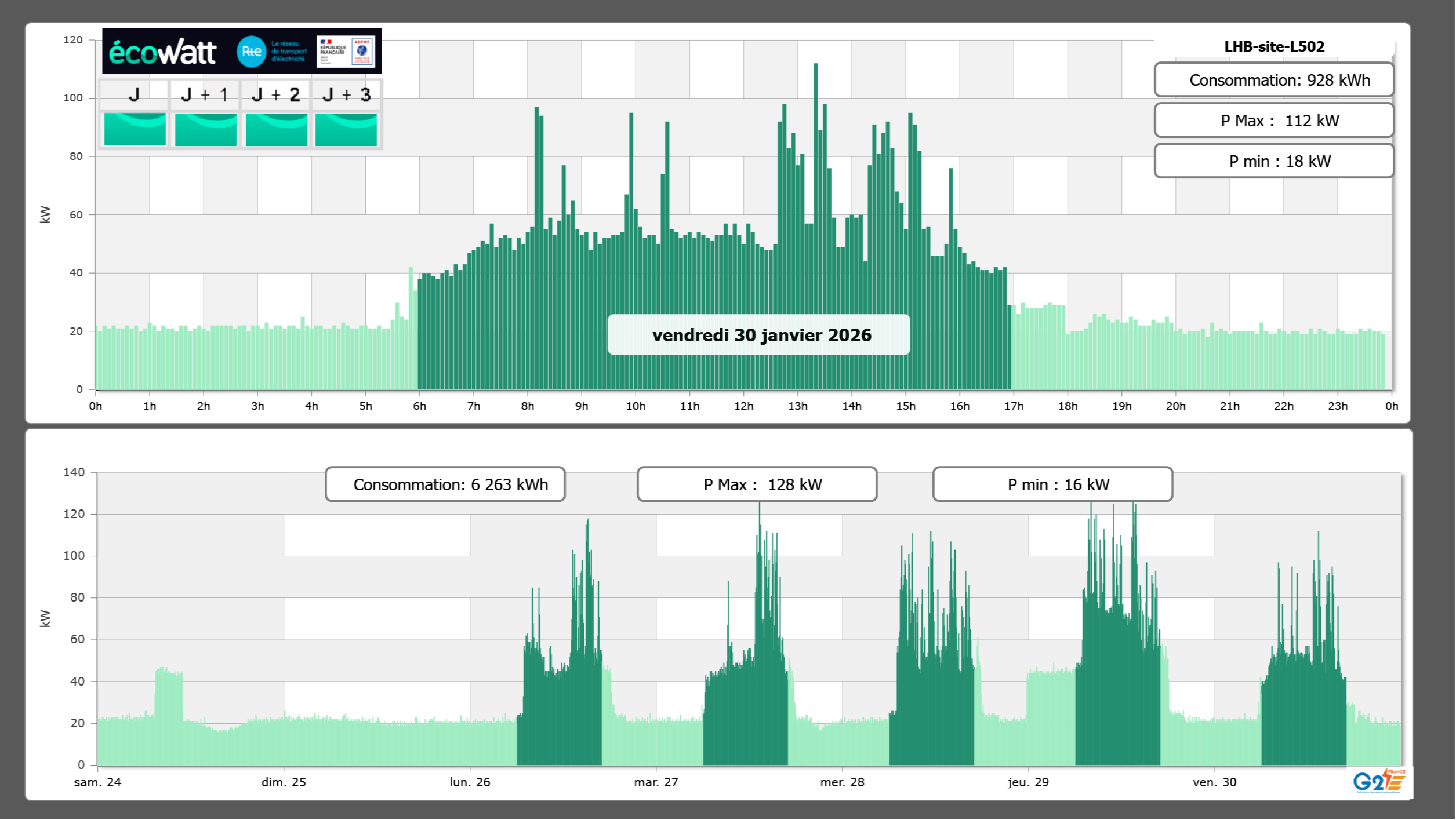Click the P min : 18 kW box

1274,161
